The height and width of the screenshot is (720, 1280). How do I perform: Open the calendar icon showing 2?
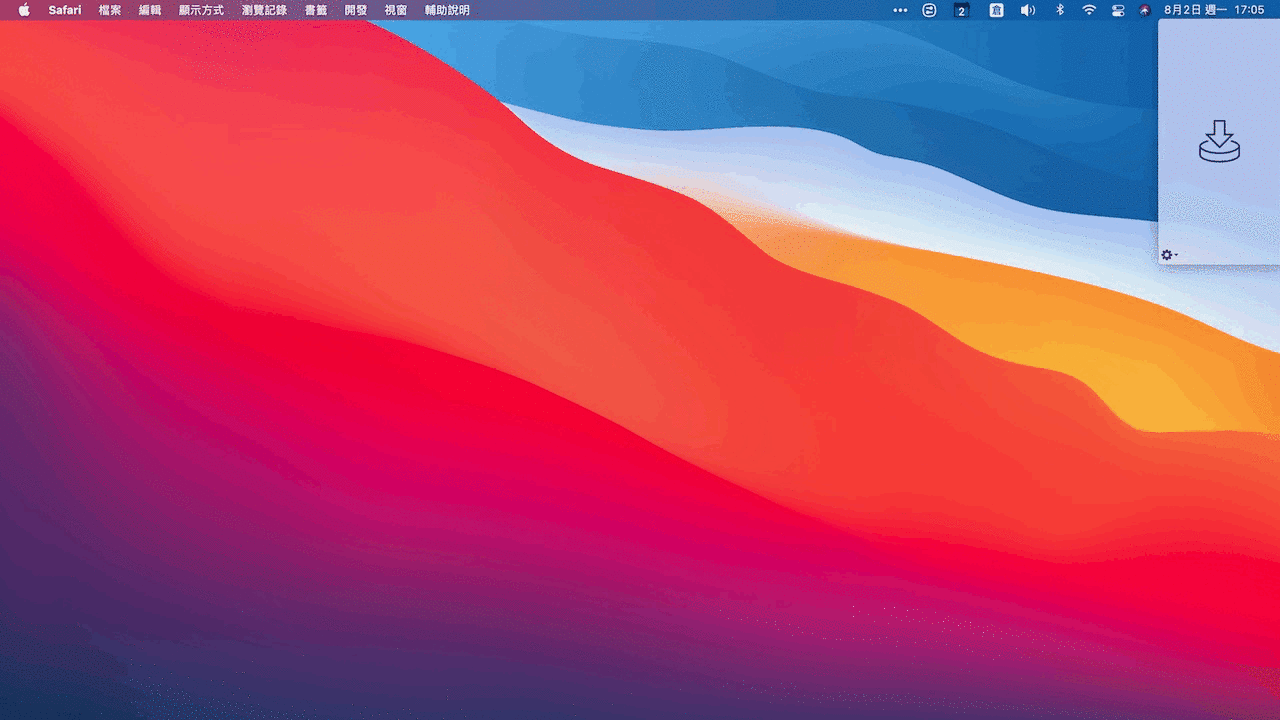961,10
